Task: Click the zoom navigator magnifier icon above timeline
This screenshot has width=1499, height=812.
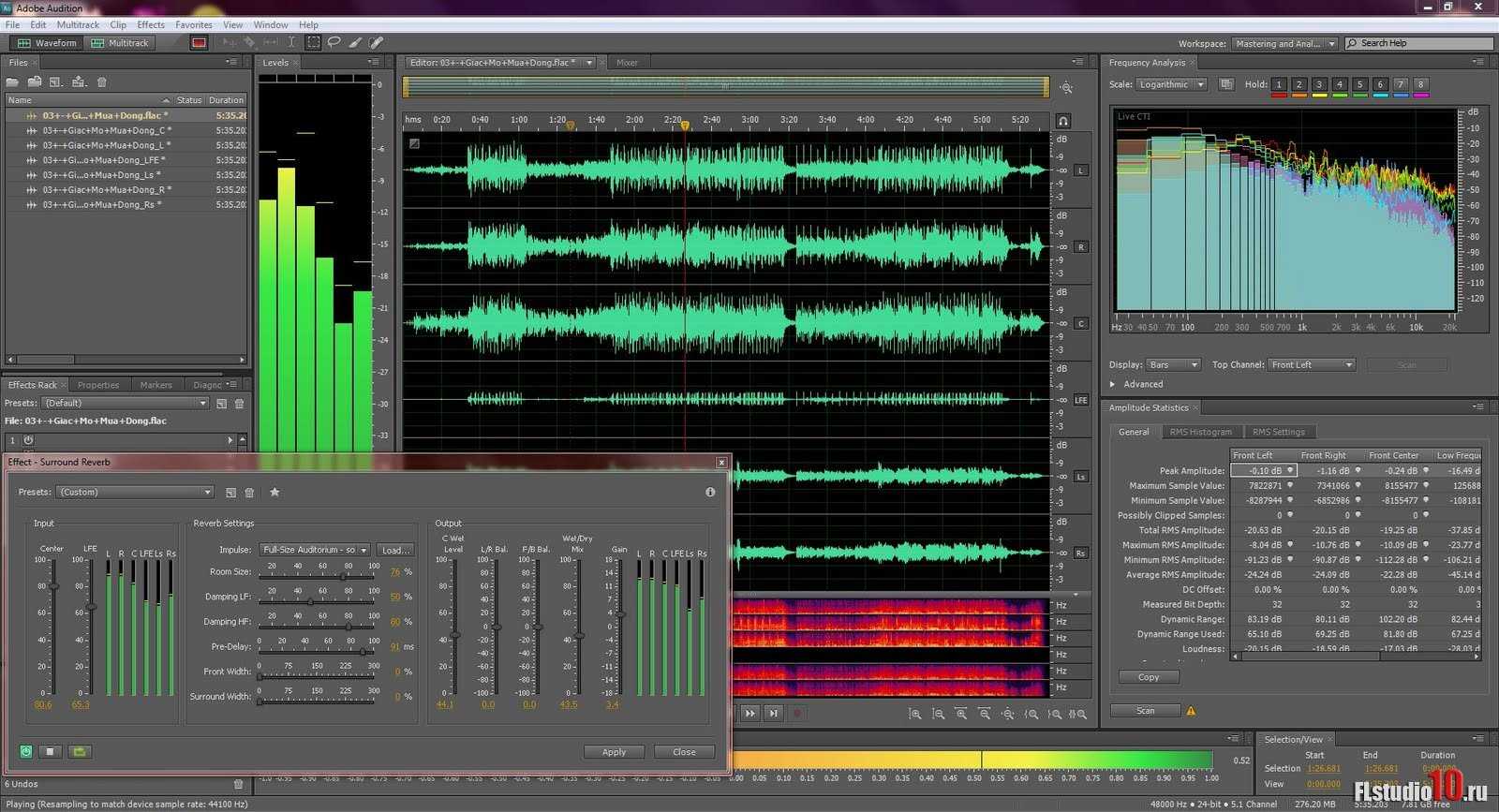Action: pyautogui.click(x=1066, y=88)
